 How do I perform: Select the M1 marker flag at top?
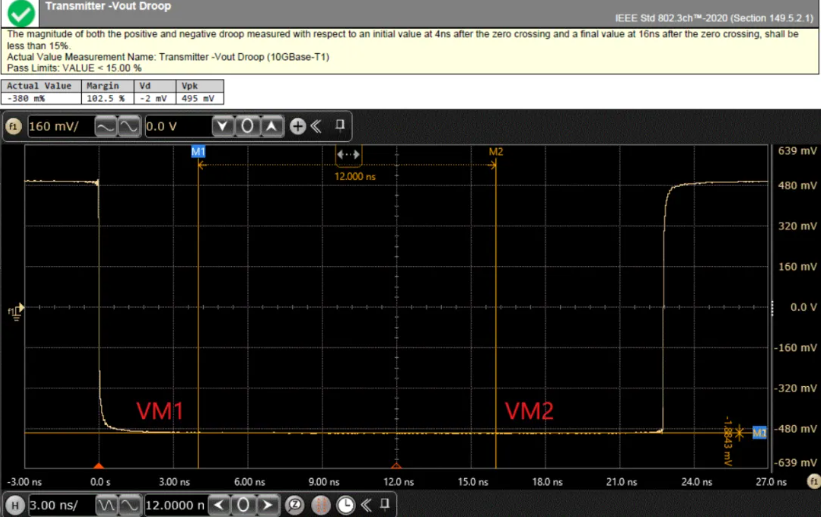point(198,151)
